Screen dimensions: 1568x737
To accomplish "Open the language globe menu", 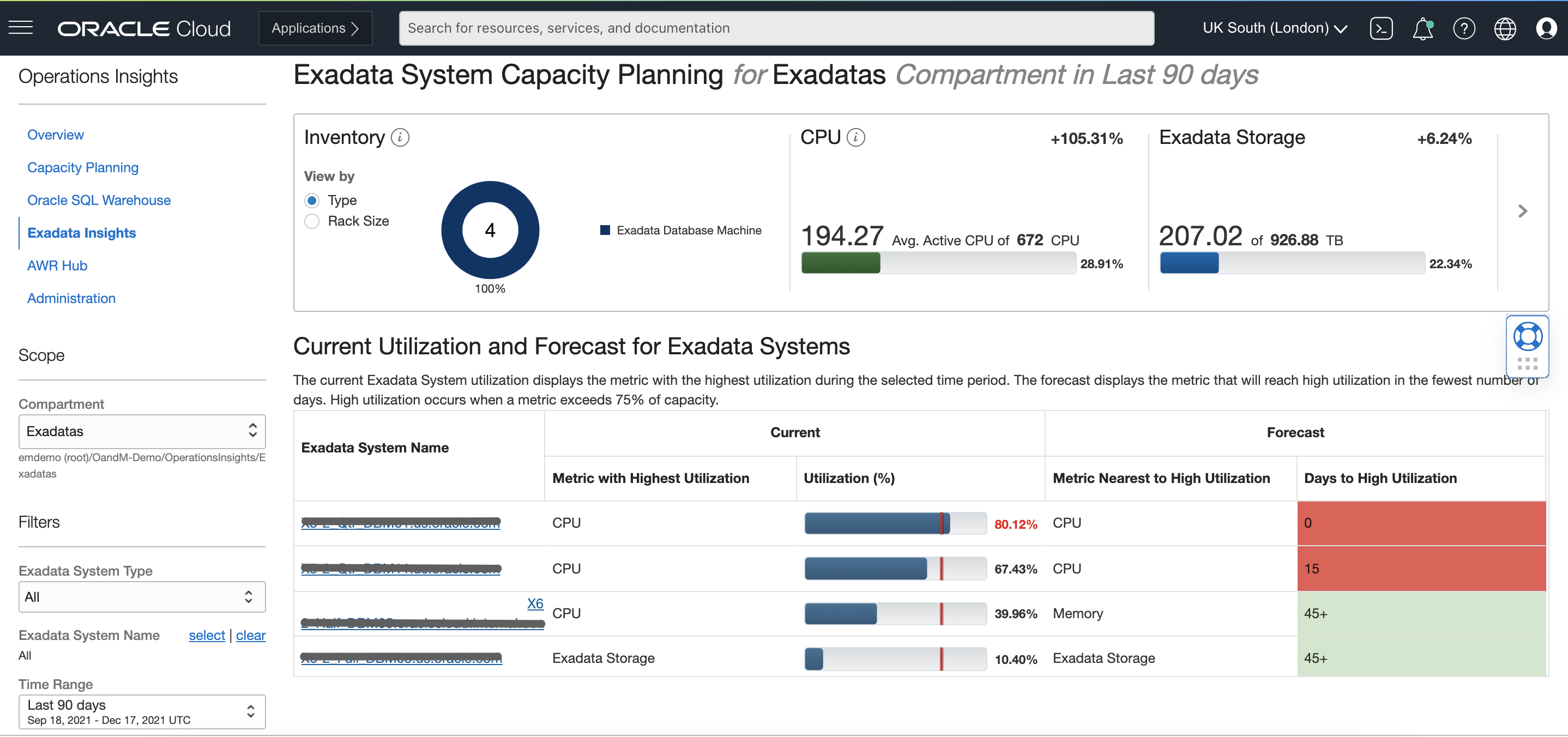I will click(1505, 28).
